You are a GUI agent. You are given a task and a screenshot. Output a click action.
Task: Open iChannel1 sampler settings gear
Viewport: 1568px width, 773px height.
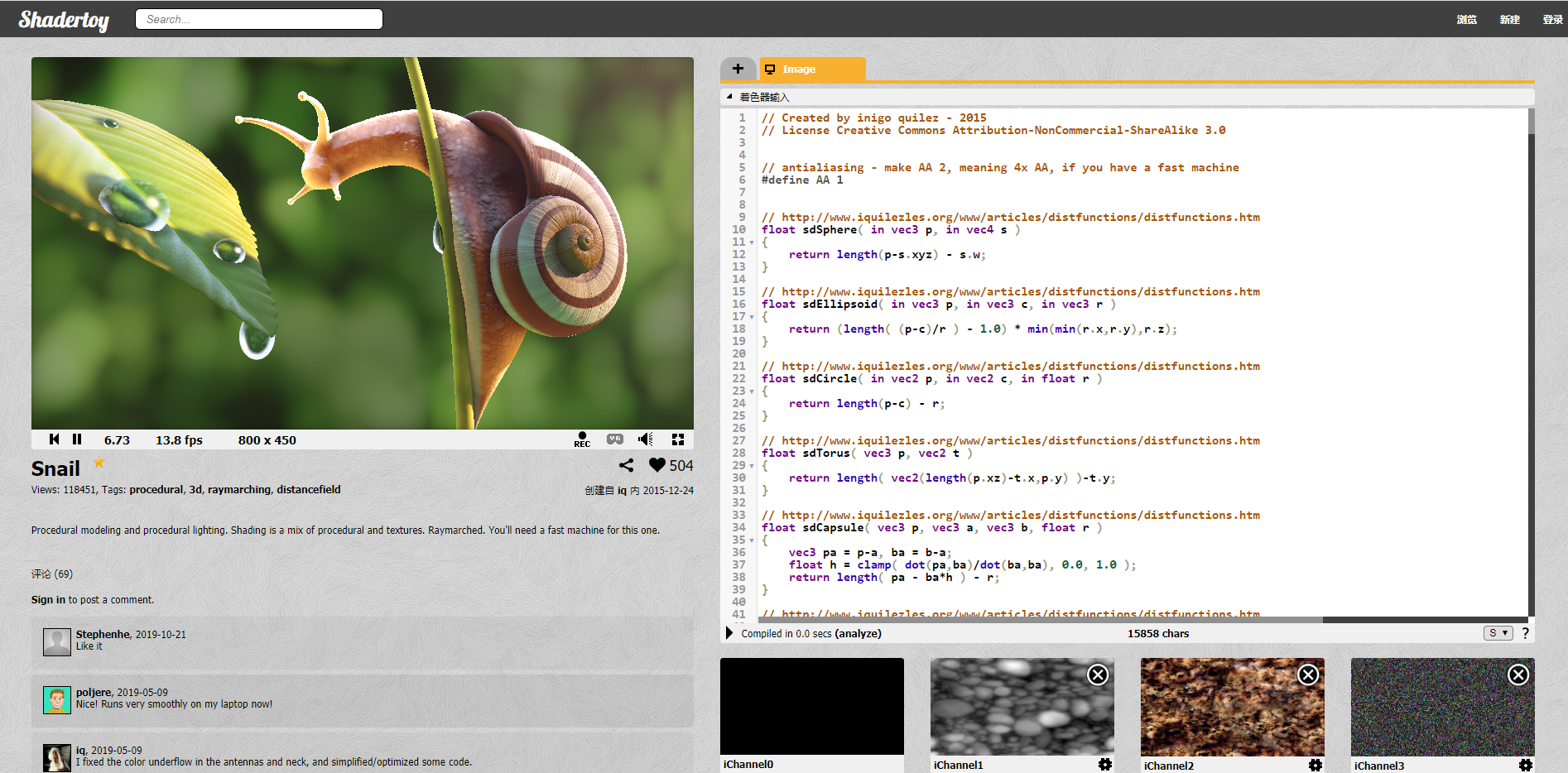pyautogui.click(x=1105, y=765)
